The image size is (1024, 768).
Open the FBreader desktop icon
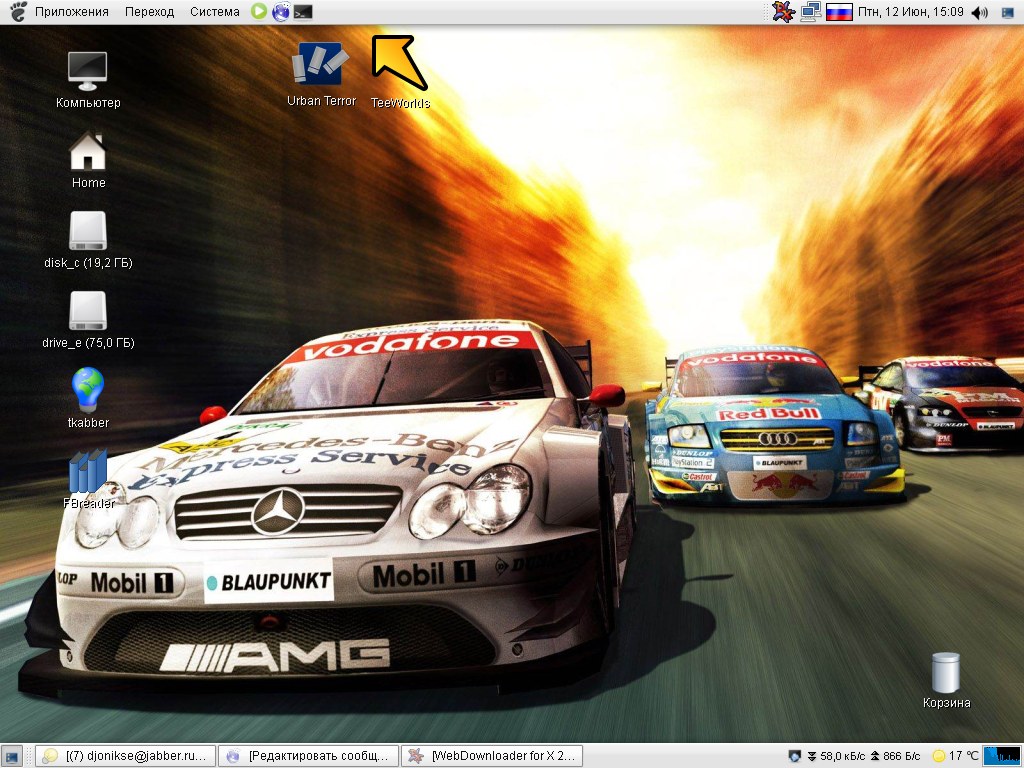click(x=88, y=472)
